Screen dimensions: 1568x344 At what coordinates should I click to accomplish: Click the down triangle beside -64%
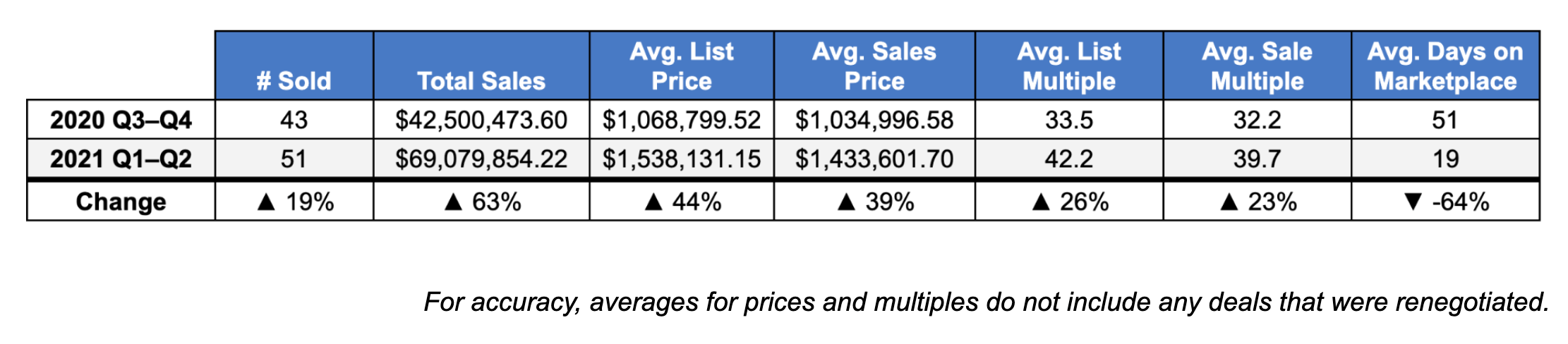pyautogui.click(x=1413, y=203)
